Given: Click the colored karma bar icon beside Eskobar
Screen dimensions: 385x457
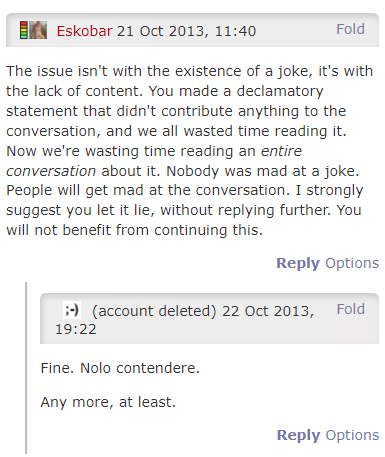Looking at the screenshot, I should [x=24, y=30].
